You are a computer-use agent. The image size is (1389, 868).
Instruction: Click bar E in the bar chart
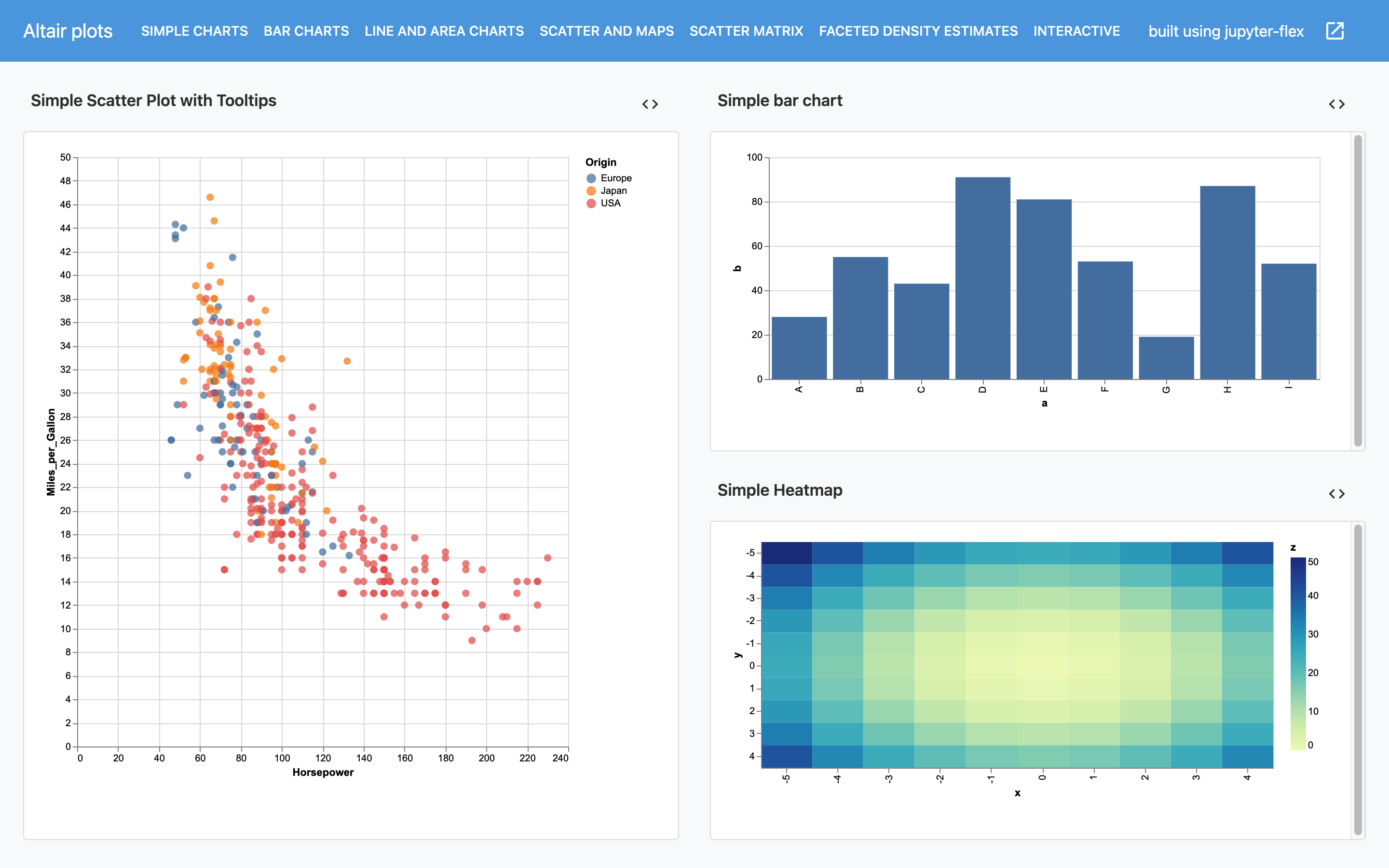[x=1044, y=289]
